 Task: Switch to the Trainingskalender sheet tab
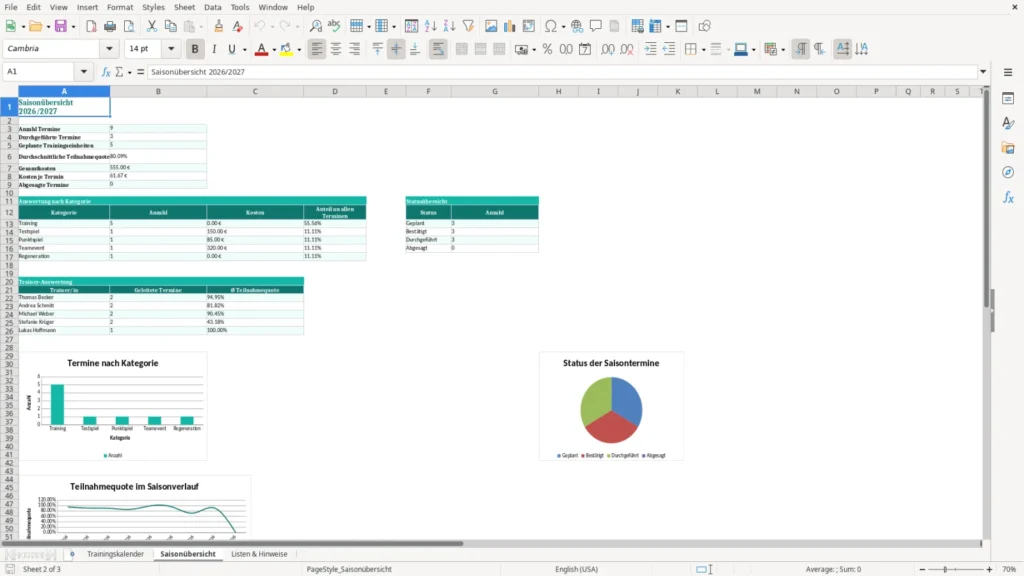click(x=115, y=554)
